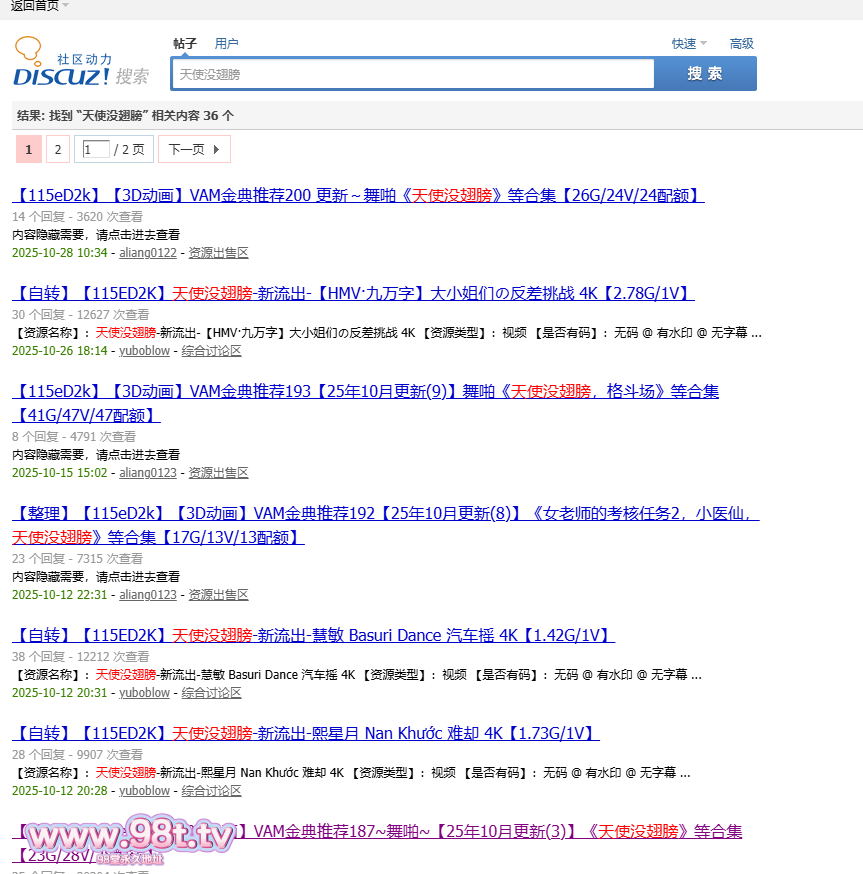This screenshot has width=863, height=874.
Task: Select page 1 in pagination
Action: coord(29,149)
